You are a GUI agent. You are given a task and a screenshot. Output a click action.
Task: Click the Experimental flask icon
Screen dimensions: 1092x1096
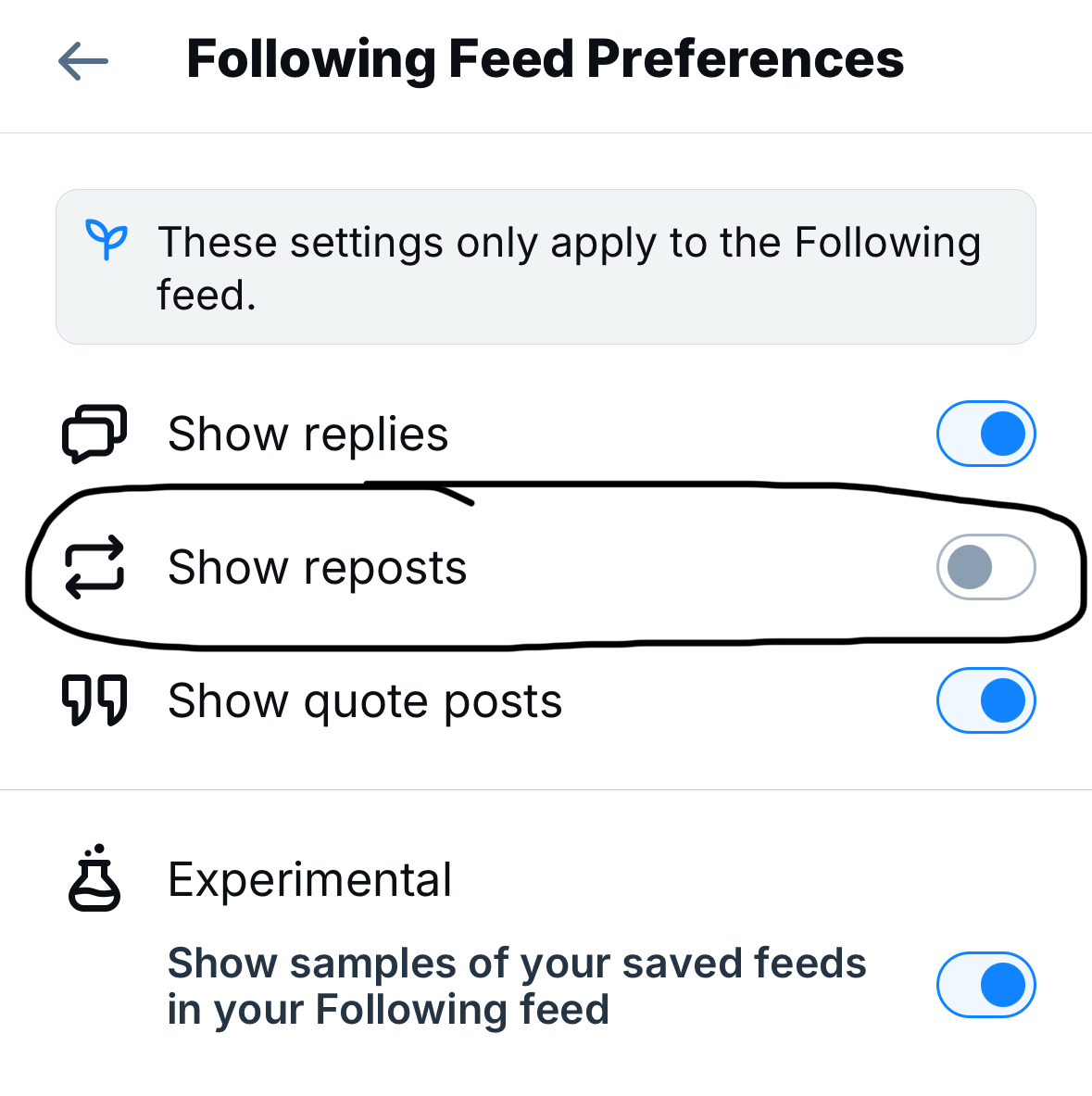pos(94,878)
